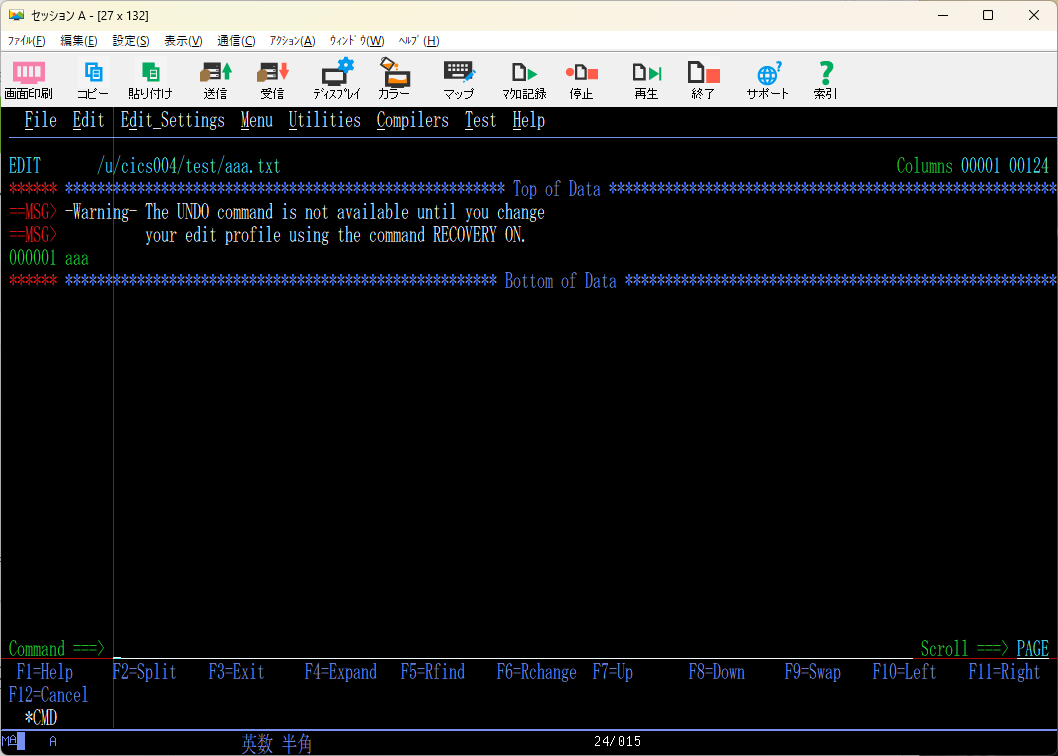Click the F1=Help function key label
Screen dimensions: 1058x756
tap(45, 672)
